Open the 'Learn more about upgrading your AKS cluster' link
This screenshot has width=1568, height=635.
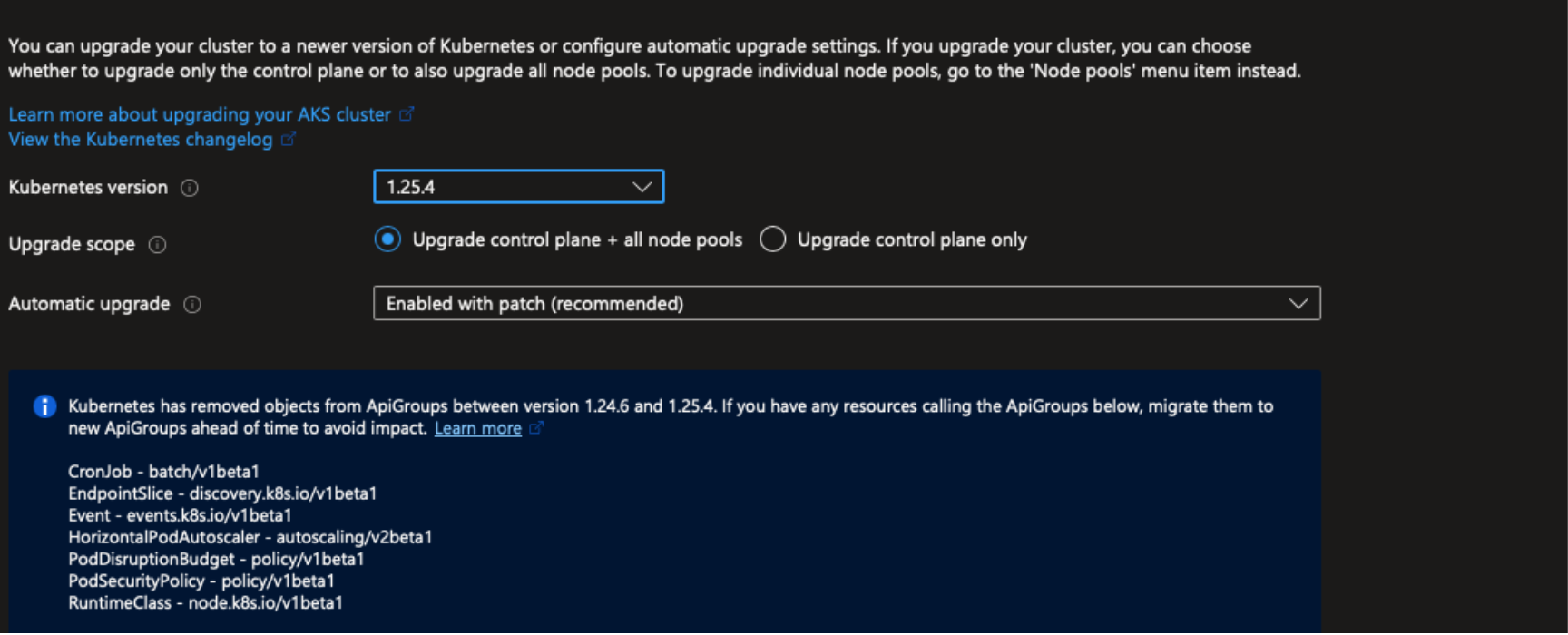pyautogui.click(x=200, y=114)
